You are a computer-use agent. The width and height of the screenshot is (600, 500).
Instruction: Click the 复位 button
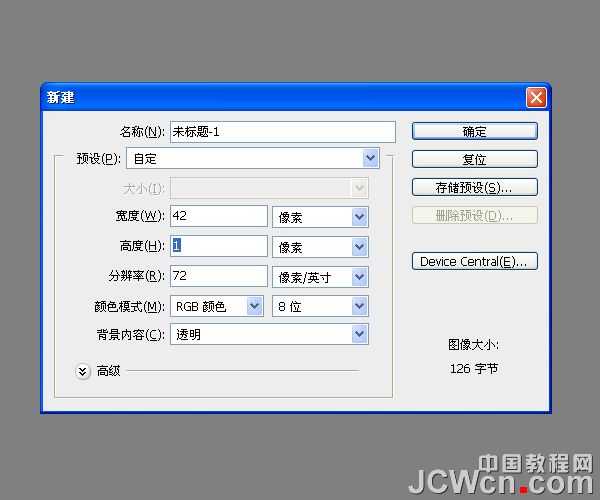coord(474,159)
